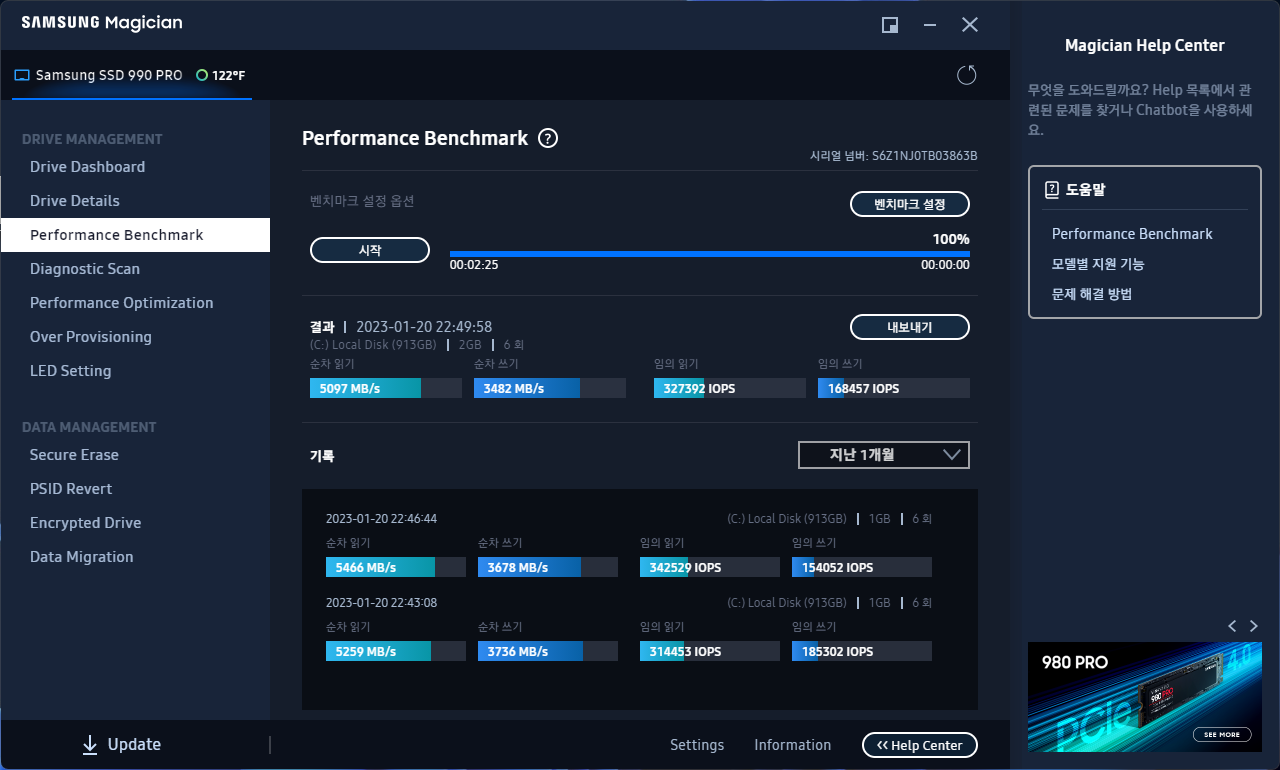The image size is (1280, 770).
Task: Click the elapsed time 00:02:25
Action: [474, 265]
